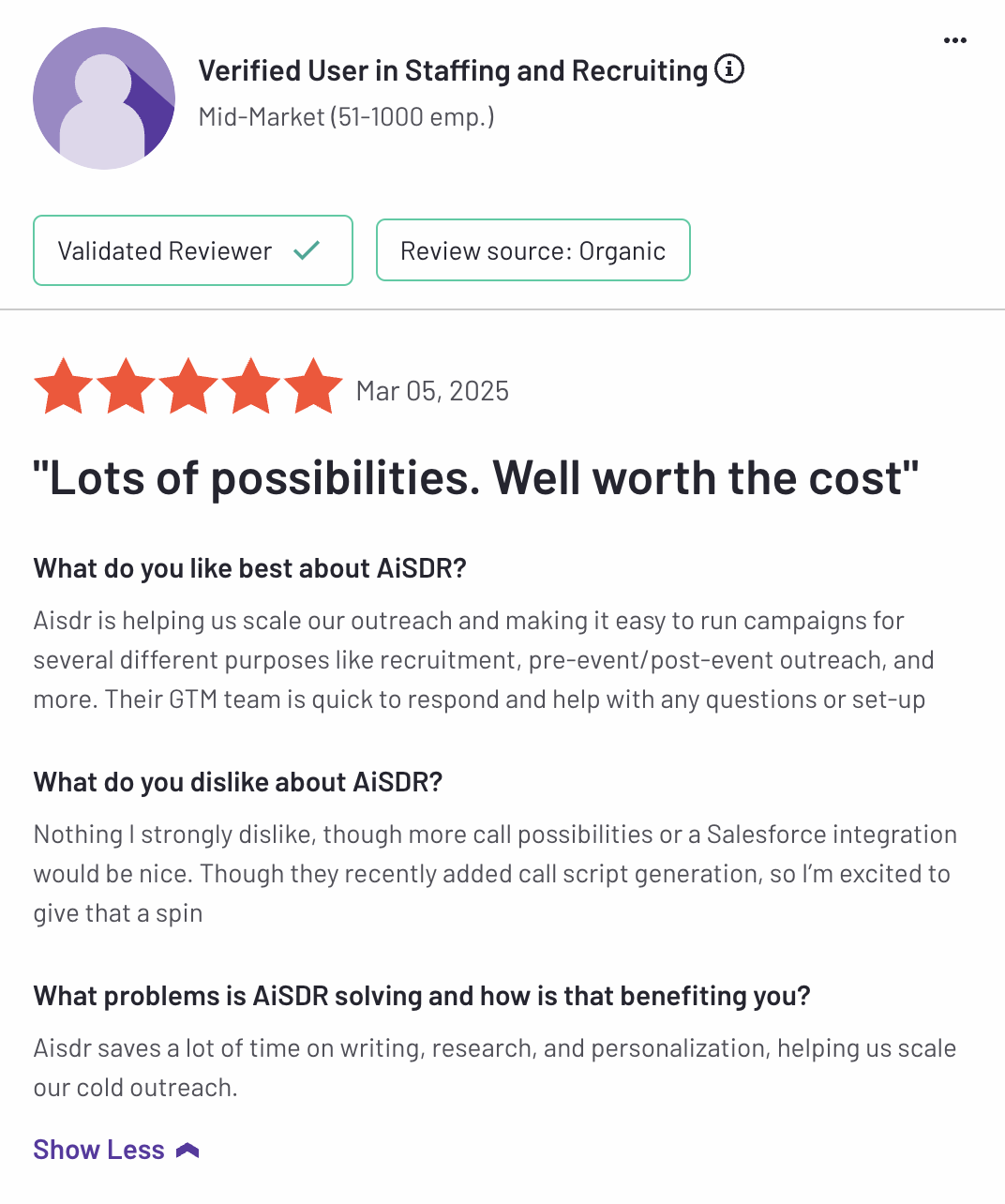Image resolution: width=1005 pixels, height=1204 pixels.
Task: Click the reviewer's avatar image
Action: point(103,98)
